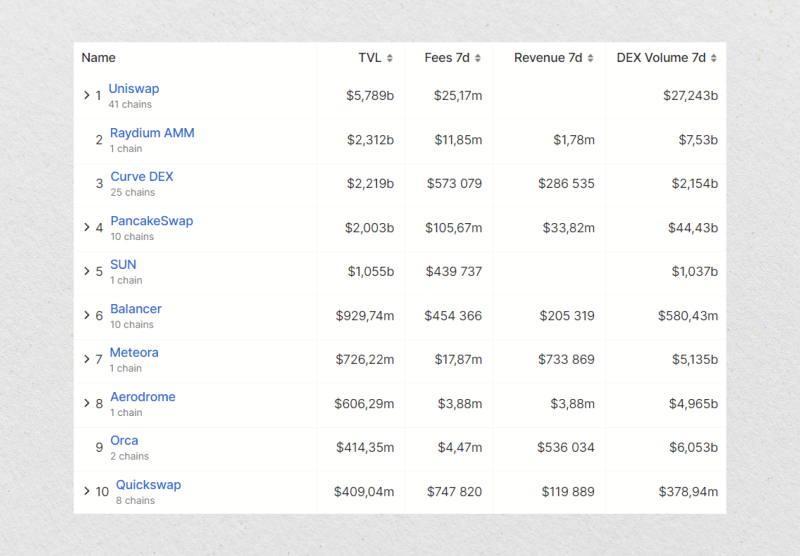The width and height of the screenshot is (800, 556).
Task: Select Uniswap volume value $27,243b
Action: (690, 95)
